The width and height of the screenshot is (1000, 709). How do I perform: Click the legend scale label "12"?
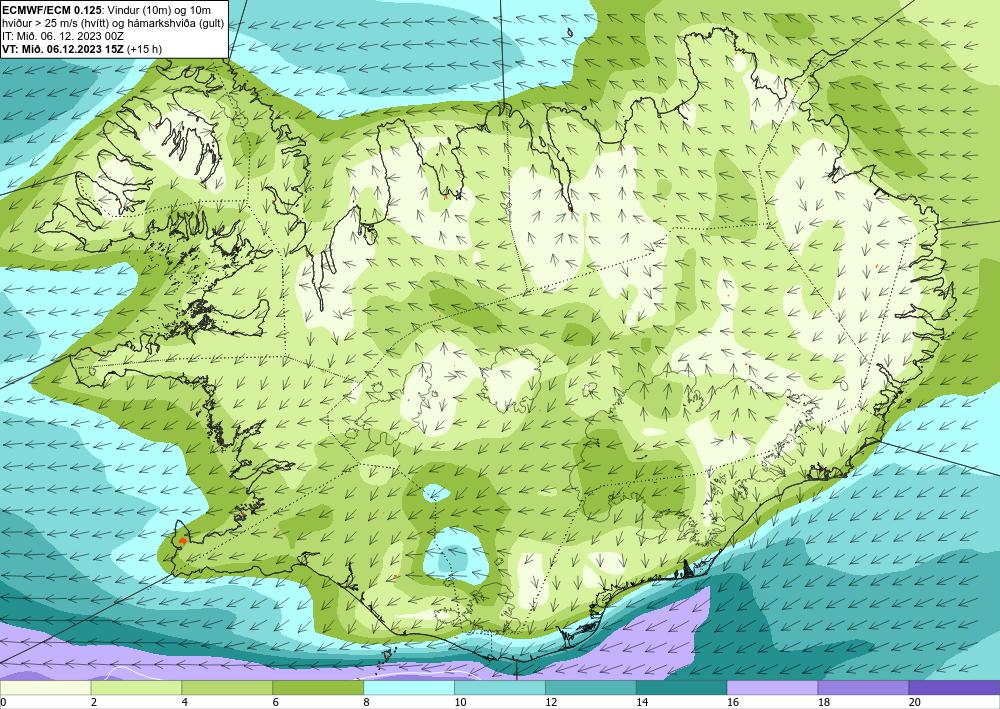(x=550, y=703)
